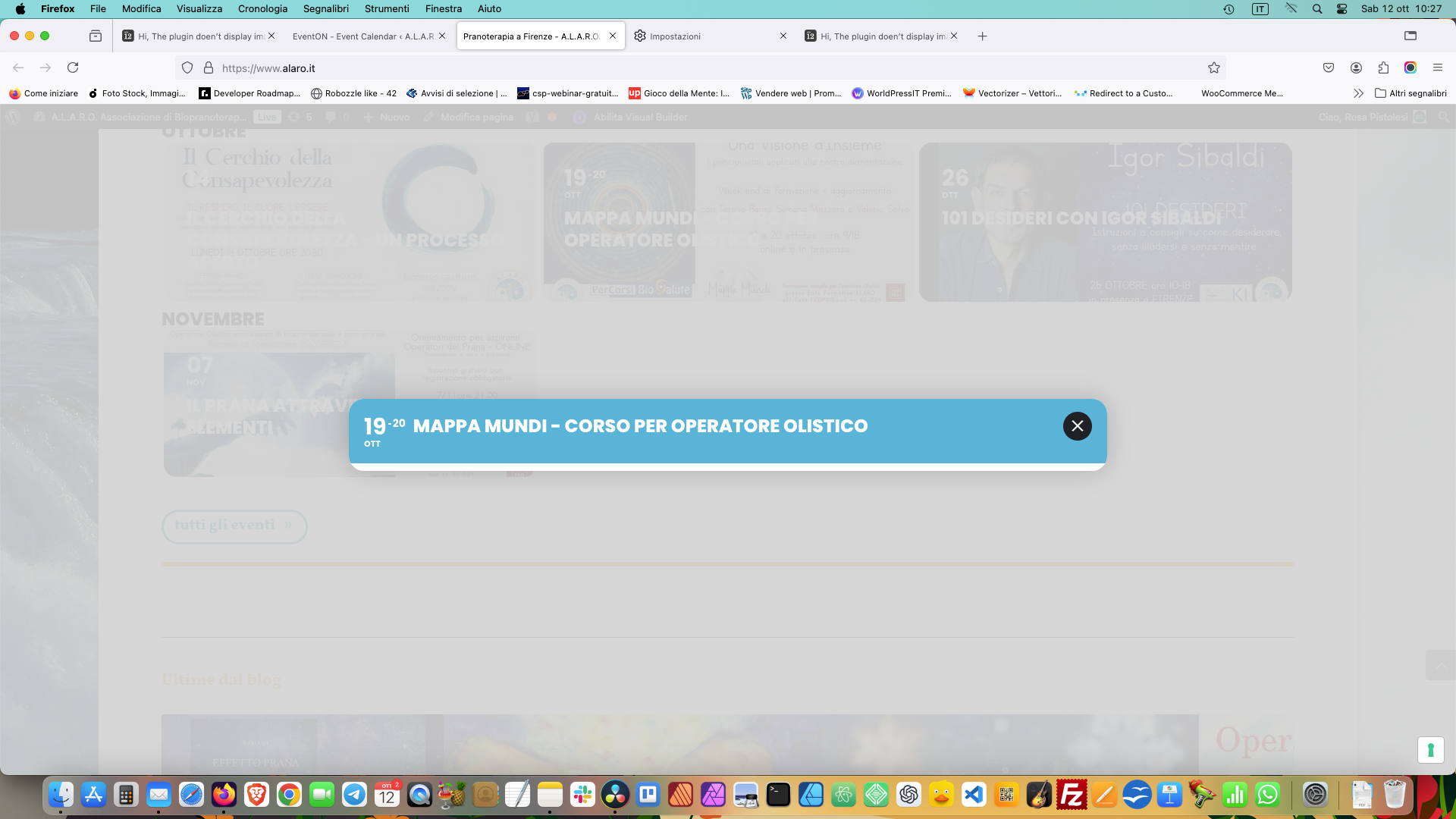Open the Firefox hamburger application menu
The width and height of the screenshot is (1456, 819).
tap(1437, 67)
